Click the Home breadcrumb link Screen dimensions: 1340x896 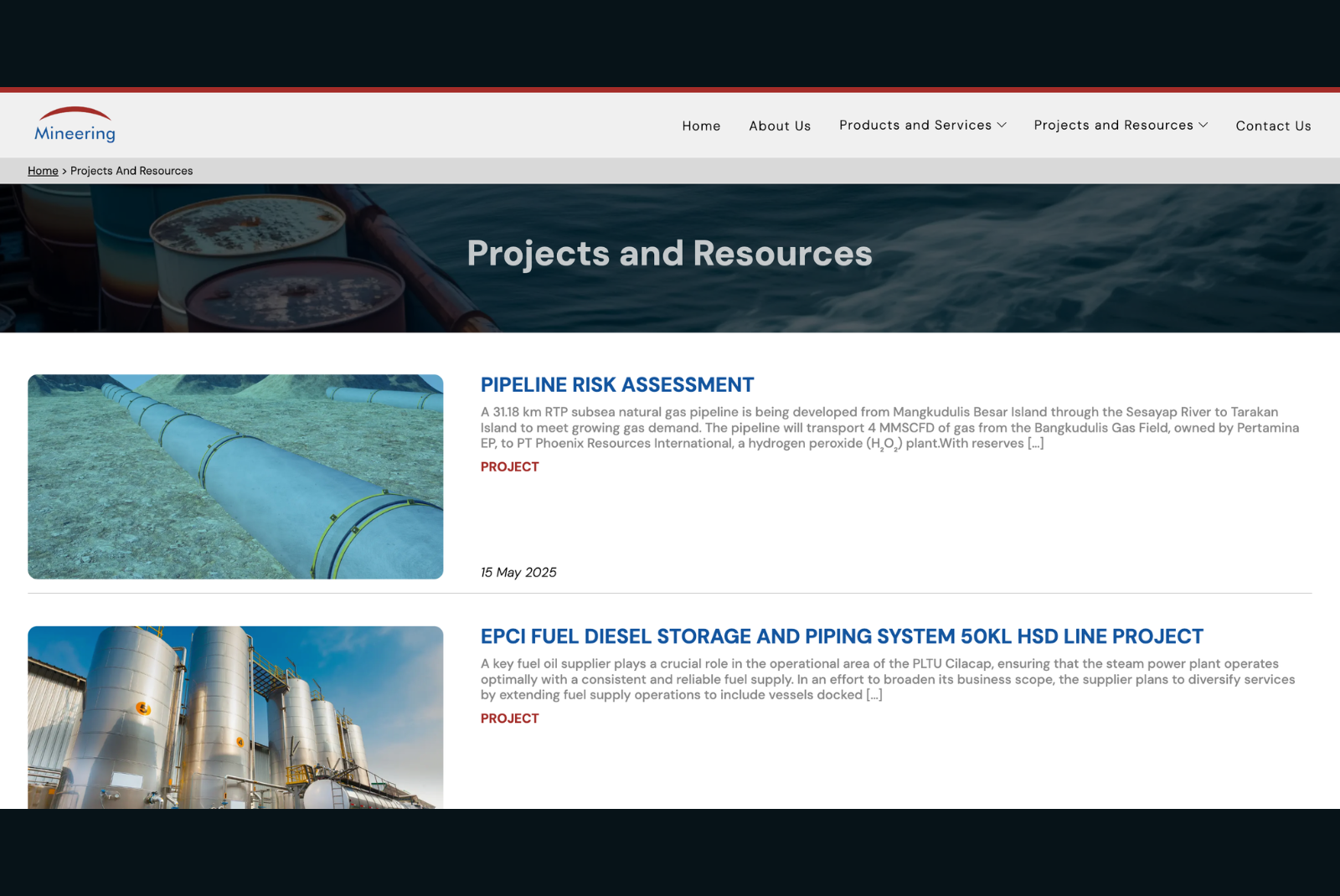43,171
